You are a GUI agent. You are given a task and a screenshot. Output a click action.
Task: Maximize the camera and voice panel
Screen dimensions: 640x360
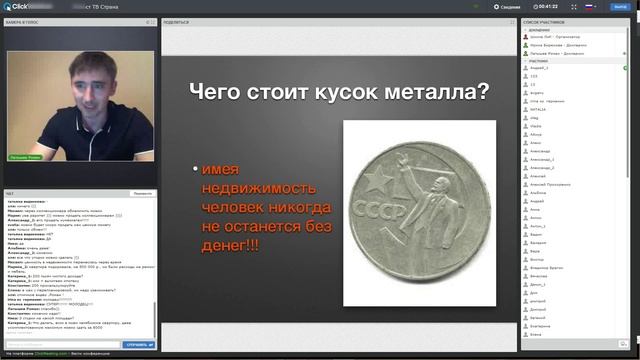153,22
